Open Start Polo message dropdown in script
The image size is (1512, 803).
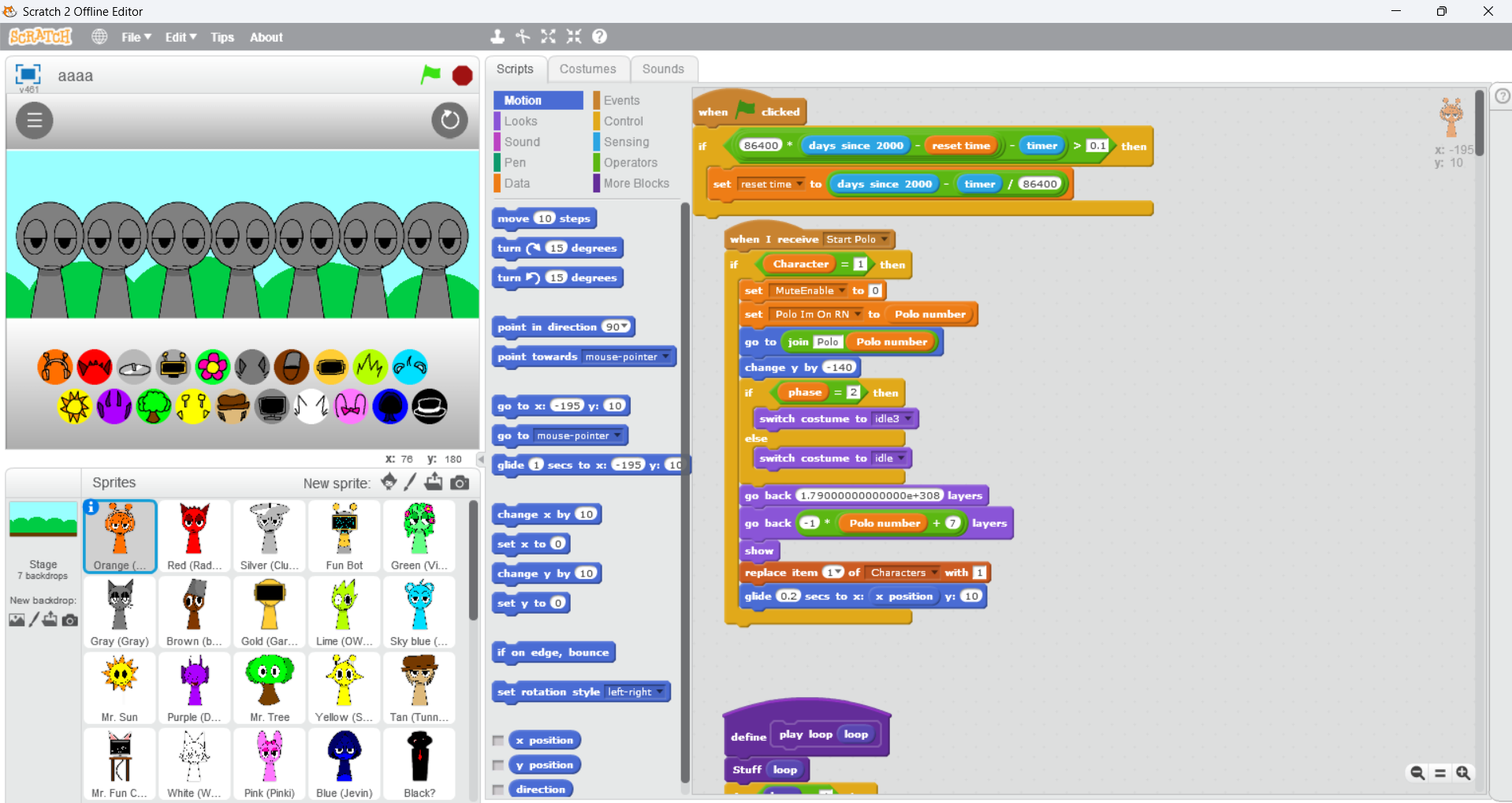pyautogui.click(x=884, y=239)
